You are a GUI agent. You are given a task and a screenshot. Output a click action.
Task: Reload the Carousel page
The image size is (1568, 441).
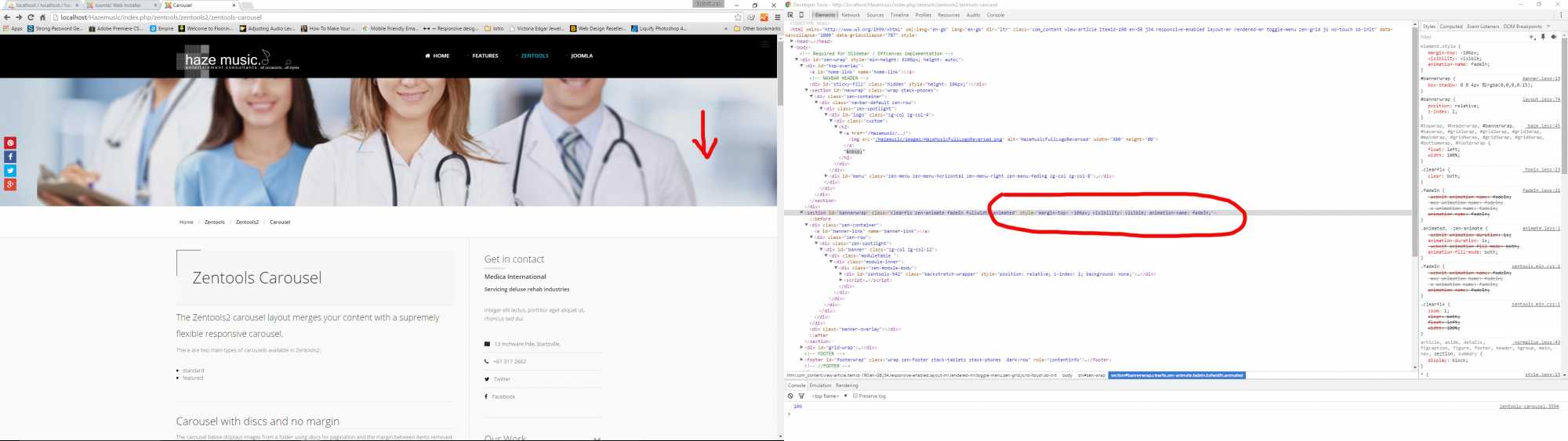tap(31, 17)
